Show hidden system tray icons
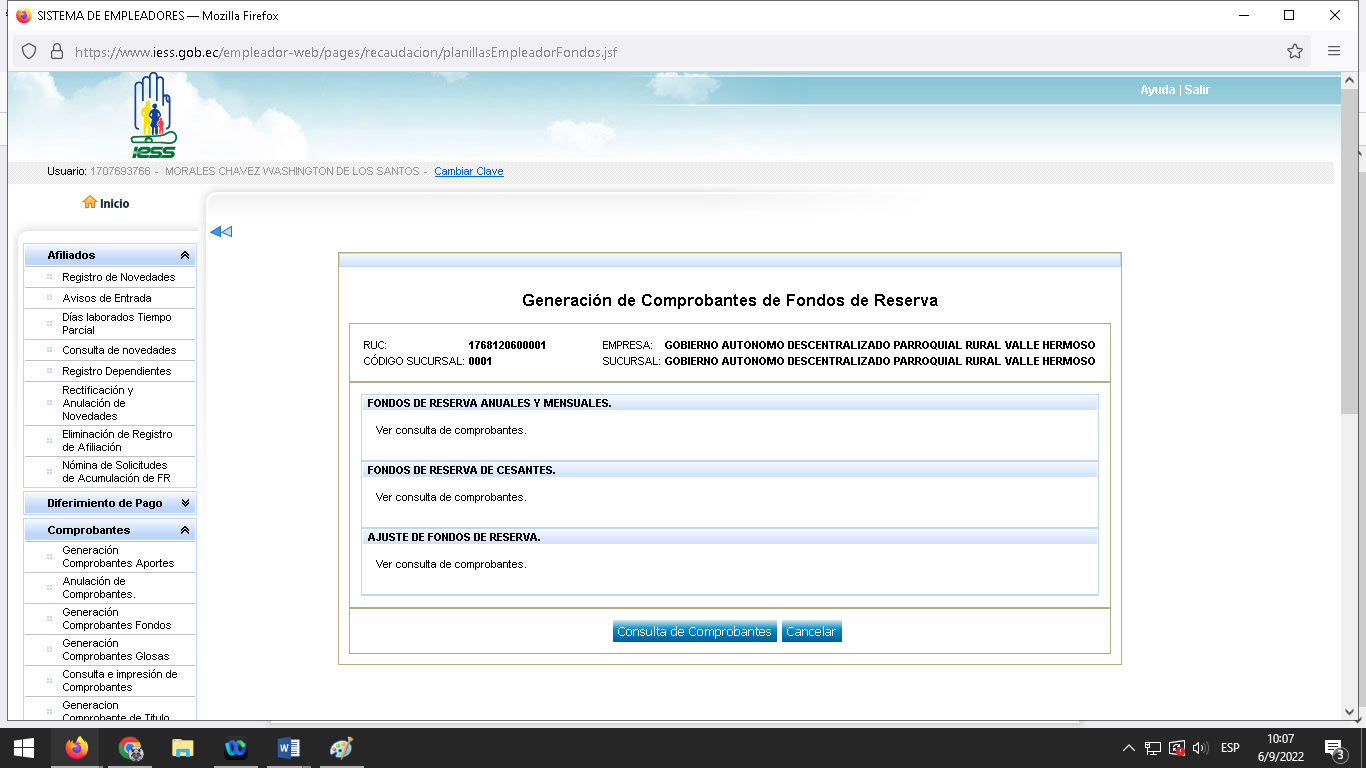 pyautogui.click(x=1128, y=748)
